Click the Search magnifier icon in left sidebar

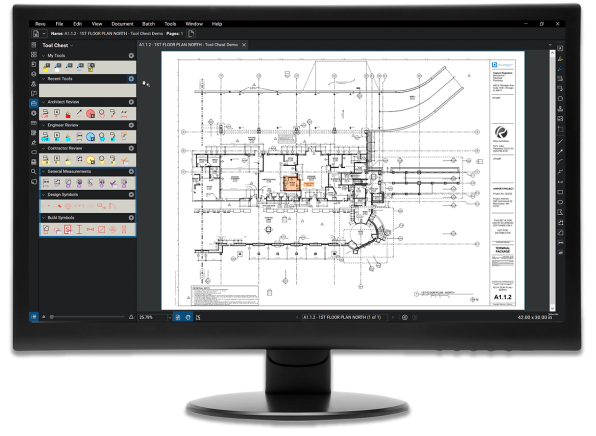[34, 172]
